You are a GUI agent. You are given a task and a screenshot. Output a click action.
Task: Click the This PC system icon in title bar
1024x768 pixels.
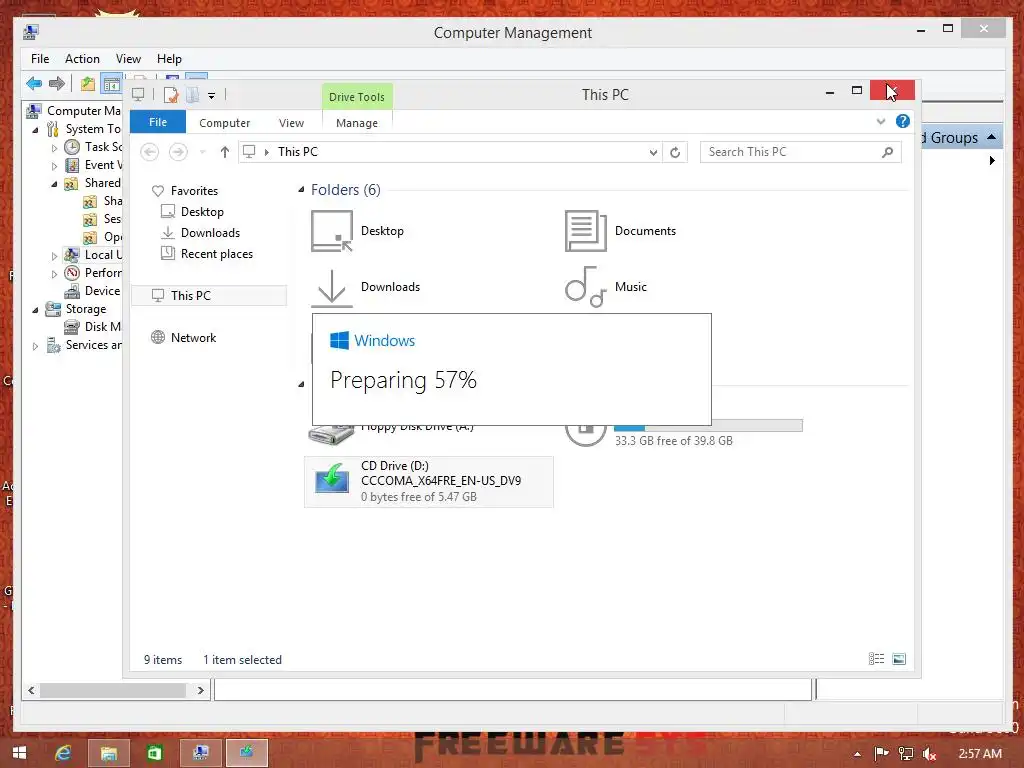(138, 95)
